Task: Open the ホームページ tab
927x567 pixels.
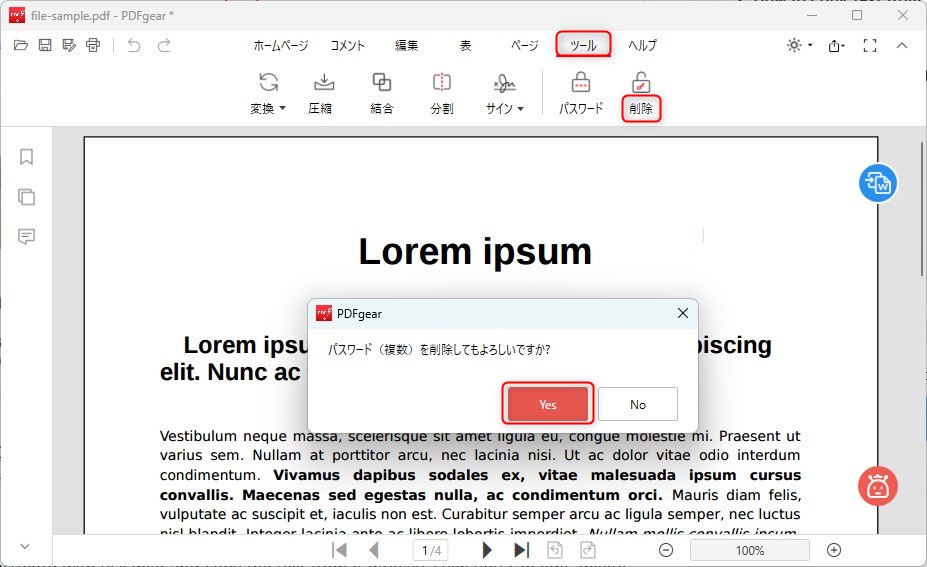Action: point(281,46)
